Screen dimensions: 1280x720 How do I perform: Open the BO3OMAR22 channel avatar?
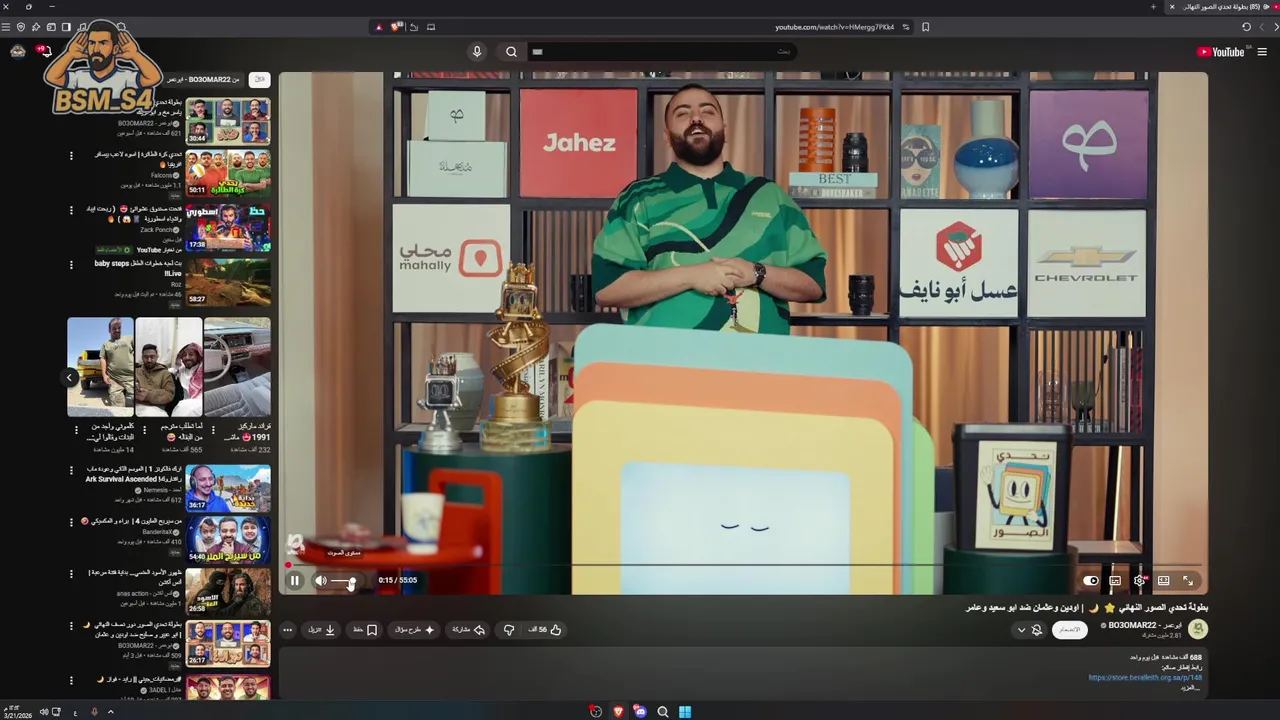click(x=1197, y=629)
